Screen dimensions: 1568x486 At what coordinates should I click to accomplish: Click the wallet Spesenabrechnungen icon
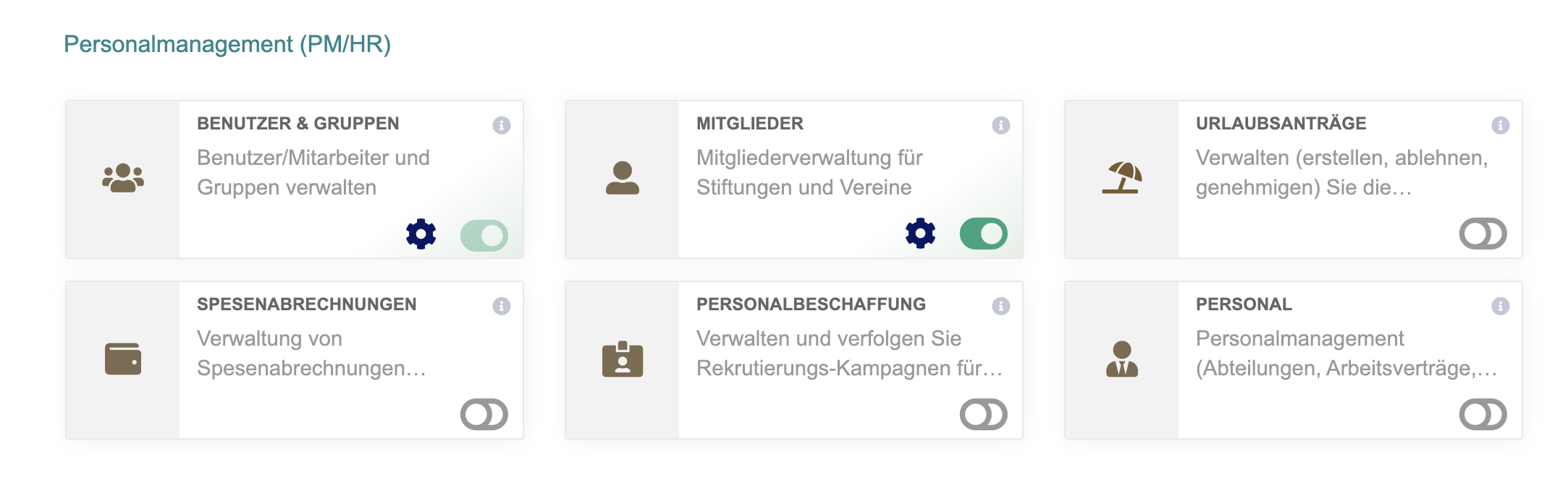pos(123,359)
